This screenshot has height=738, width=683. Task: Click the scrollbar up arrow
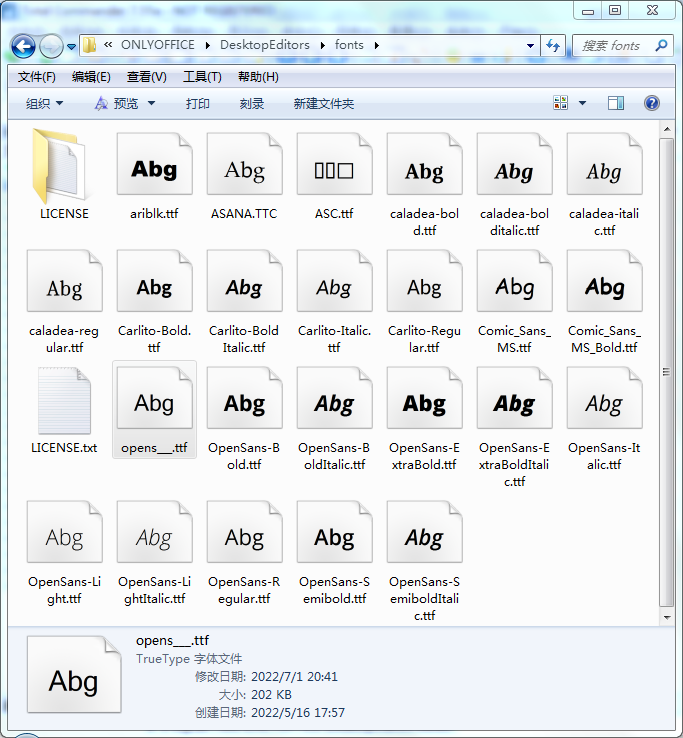click(x=667, y=128)
